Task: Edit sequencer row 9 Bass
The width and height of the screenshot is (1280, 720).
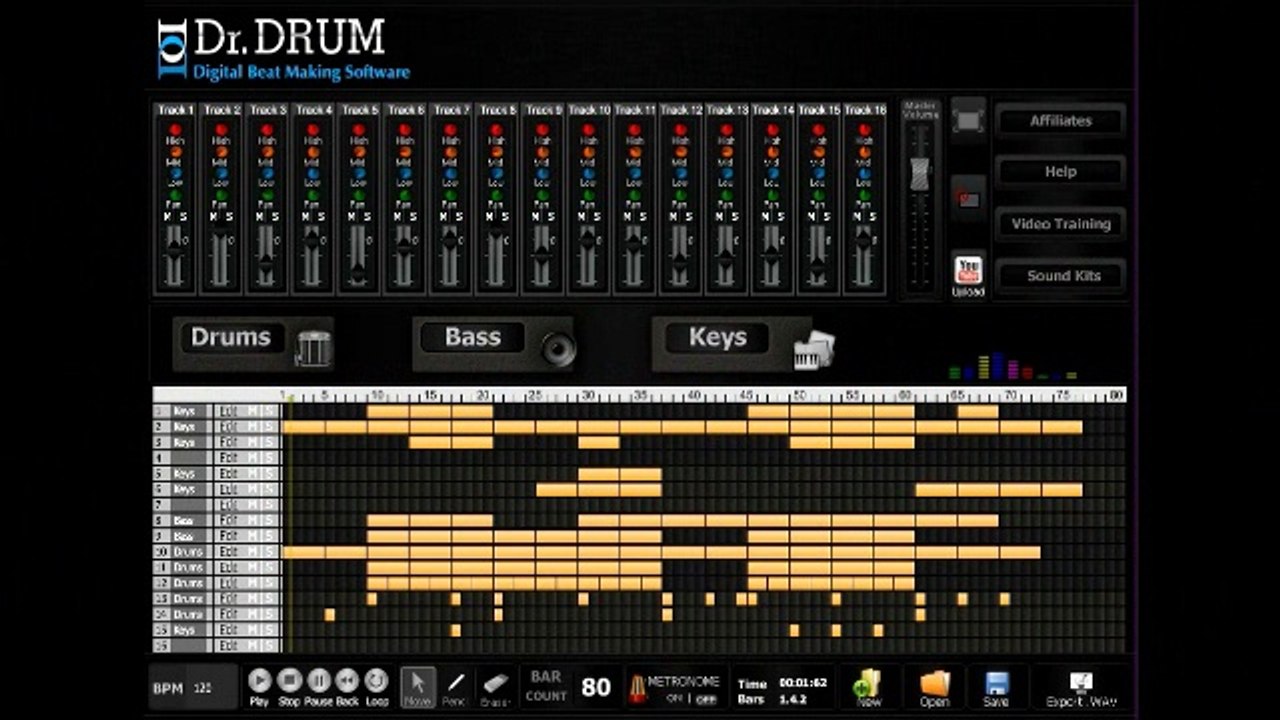Action: (229, 536)
